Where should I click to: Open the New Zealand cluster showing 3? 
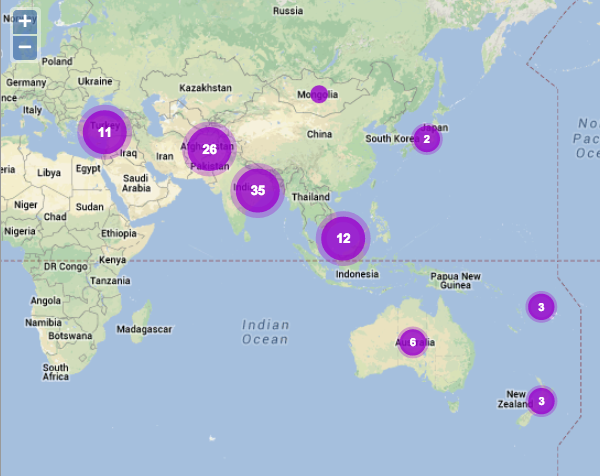541,401
